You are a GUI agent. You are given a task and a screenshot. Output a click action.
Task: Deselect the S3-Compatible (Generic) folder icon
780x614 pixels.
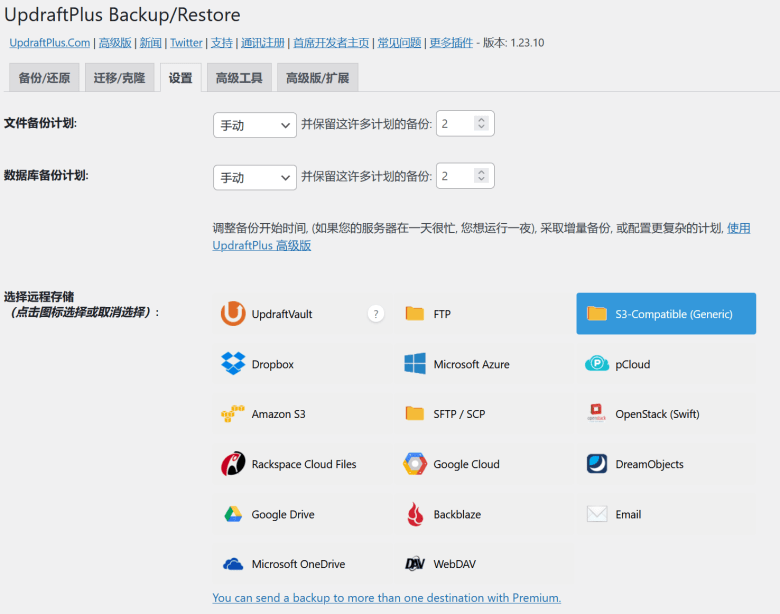coord(596,314)
